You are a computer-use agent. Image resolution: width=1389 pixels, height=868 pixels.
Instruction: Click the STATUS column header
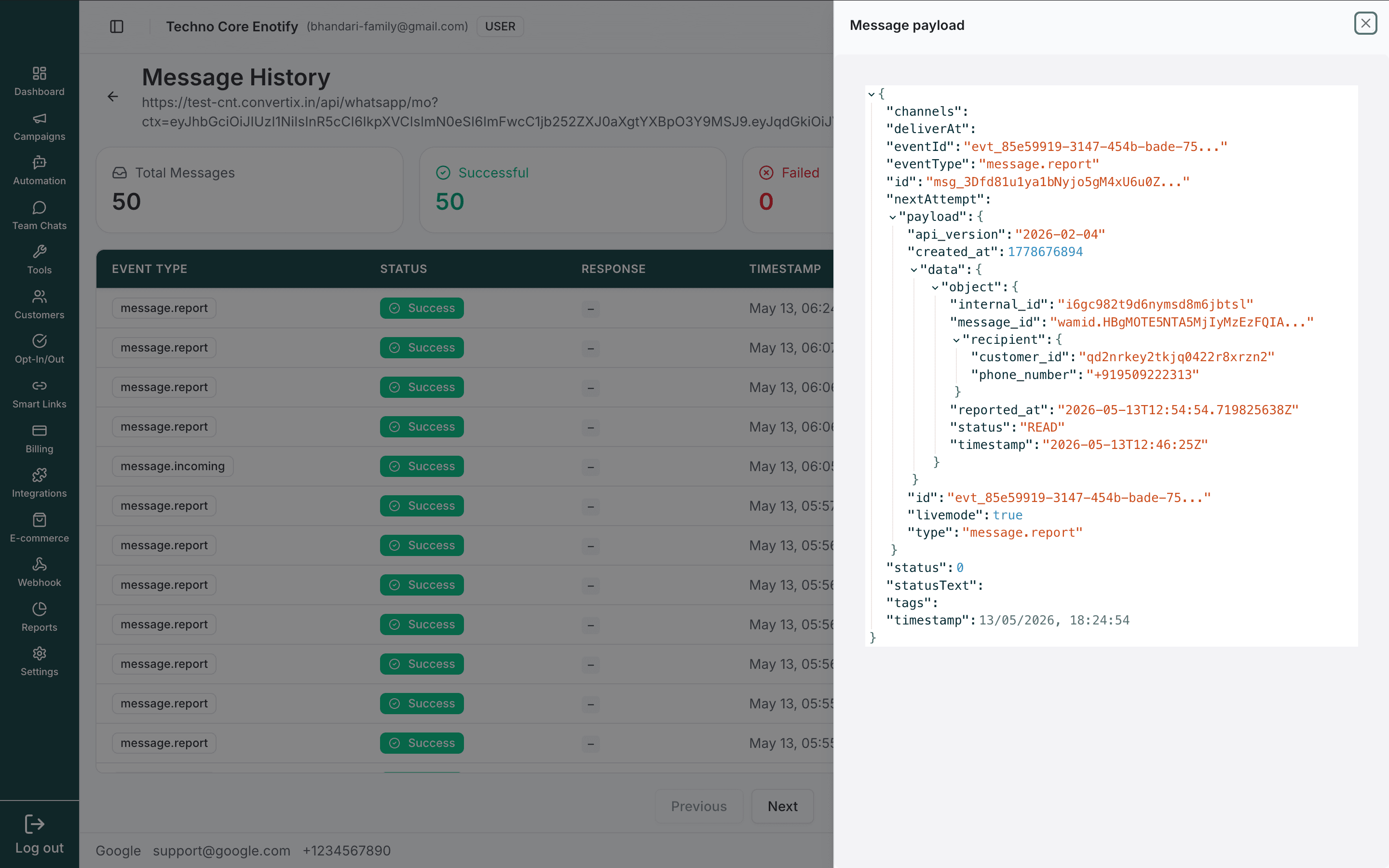tap(404, 269)
